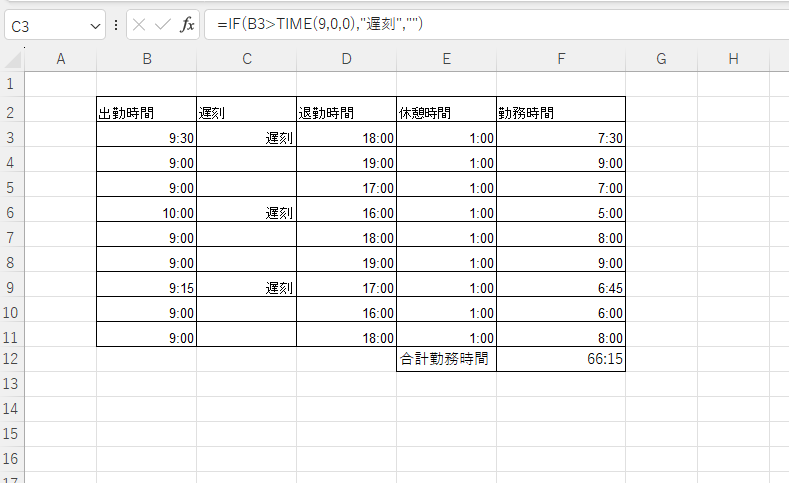Select column D header
This screenshot has height=483, width=789.
(x=346, y=59)
